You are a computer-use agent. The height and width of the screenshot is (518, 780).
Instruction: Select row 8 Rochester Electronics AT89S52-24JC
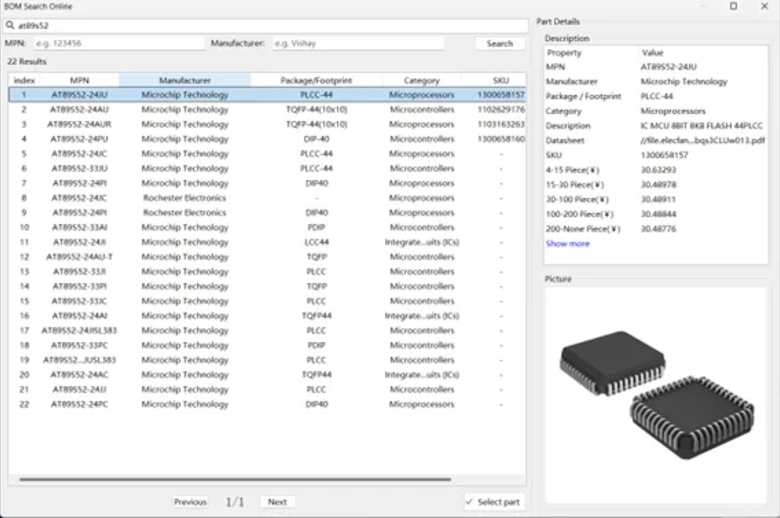(x=184, y=198)
